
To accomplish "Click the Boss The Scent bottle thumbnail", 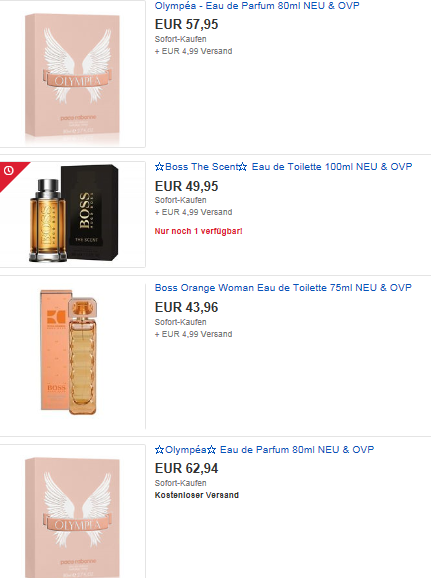I will [74, 213].
